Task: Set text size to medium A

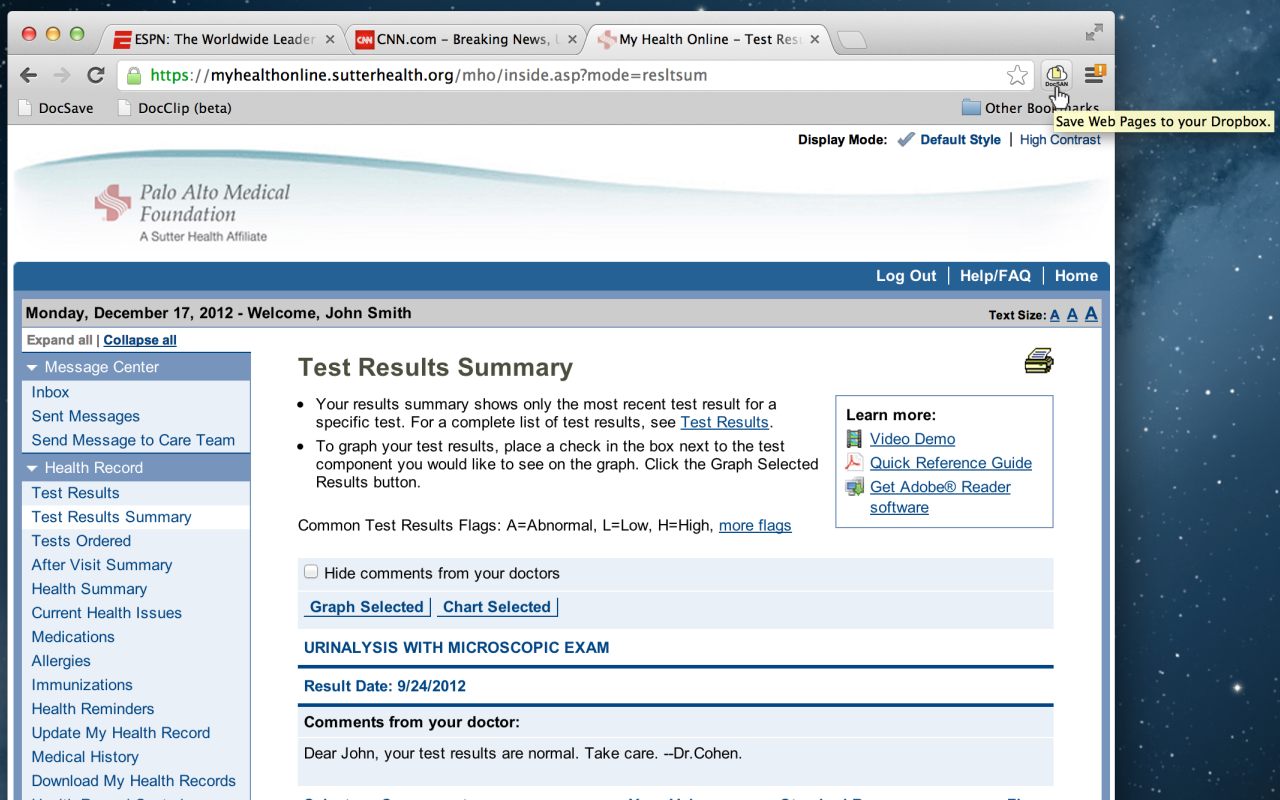Action: pos(1072,314)
